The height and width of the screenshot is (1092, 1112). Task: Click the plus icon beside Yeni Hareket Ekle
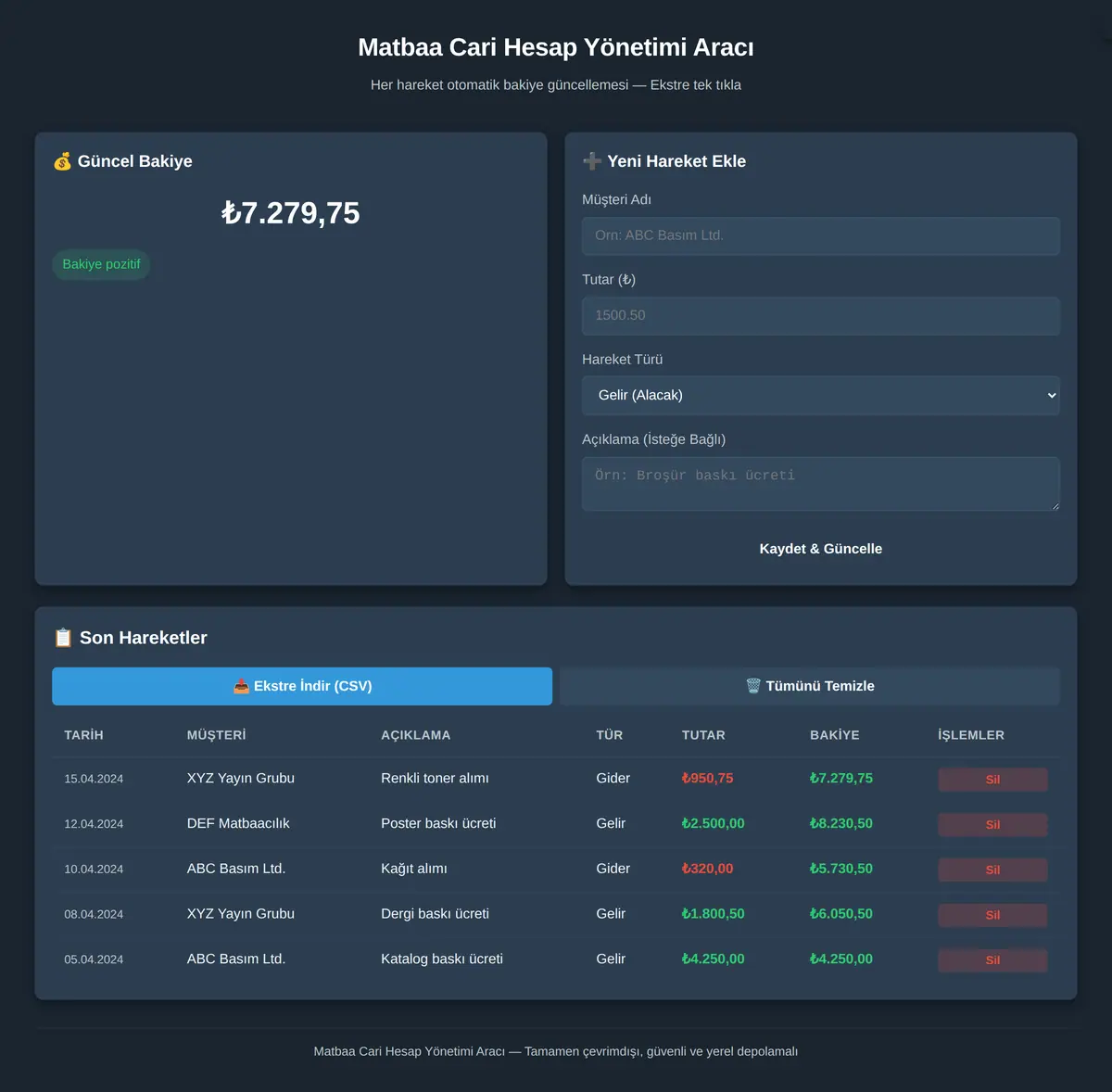tap(592, 161)
